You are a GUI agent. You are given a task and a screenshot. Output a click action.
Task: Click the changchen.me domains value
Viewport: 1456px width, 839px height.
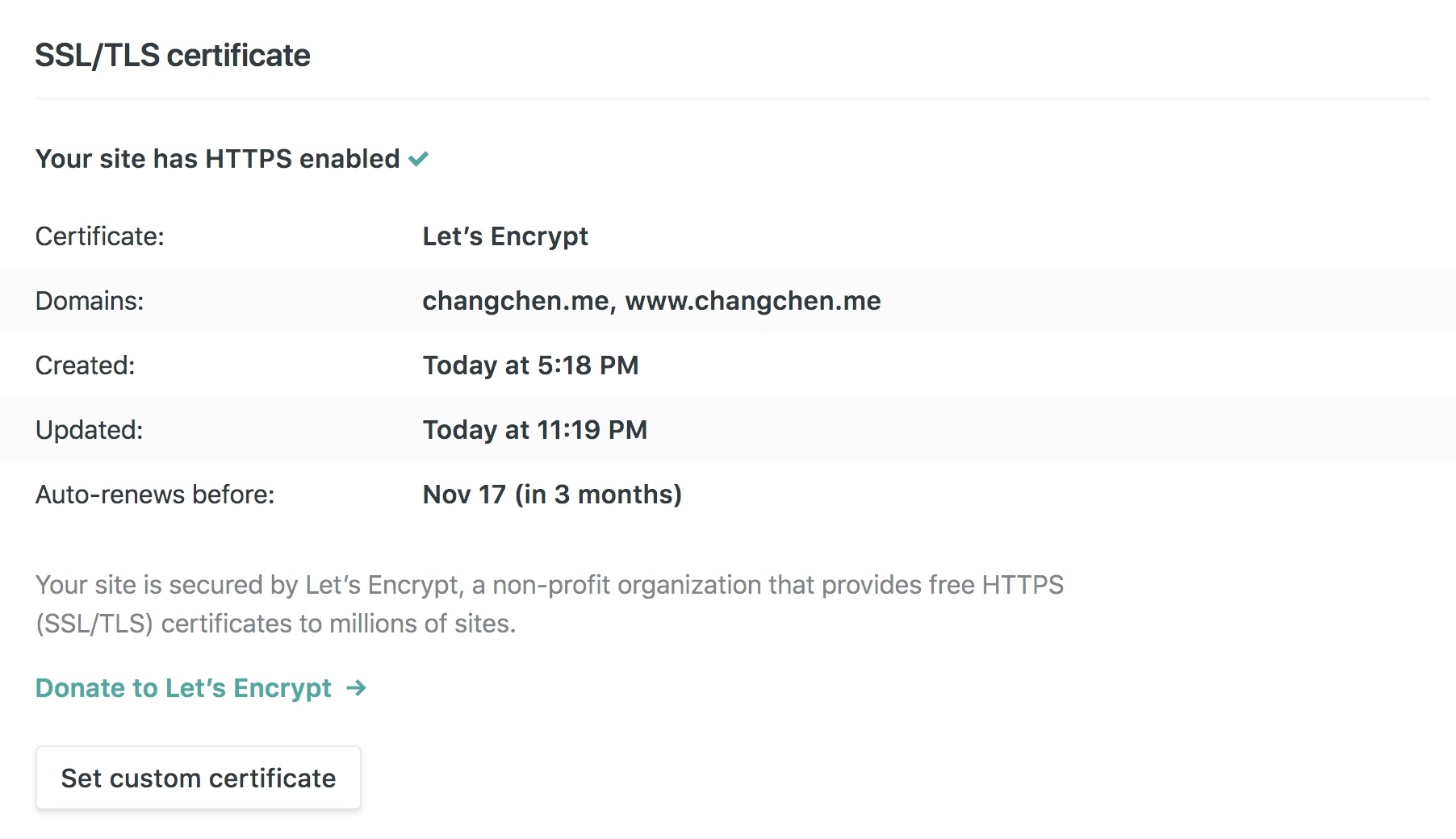[x=651, y=301]
